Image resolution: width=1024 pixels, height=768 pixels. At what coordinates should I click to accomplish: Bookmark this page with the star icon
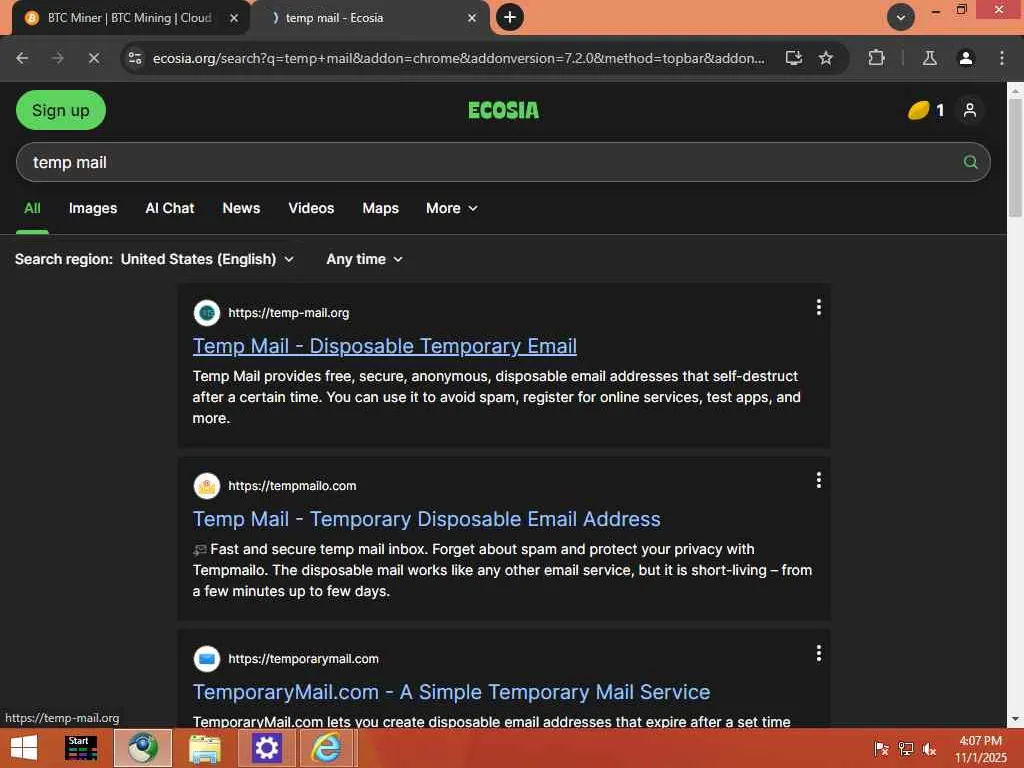[826, 58]
